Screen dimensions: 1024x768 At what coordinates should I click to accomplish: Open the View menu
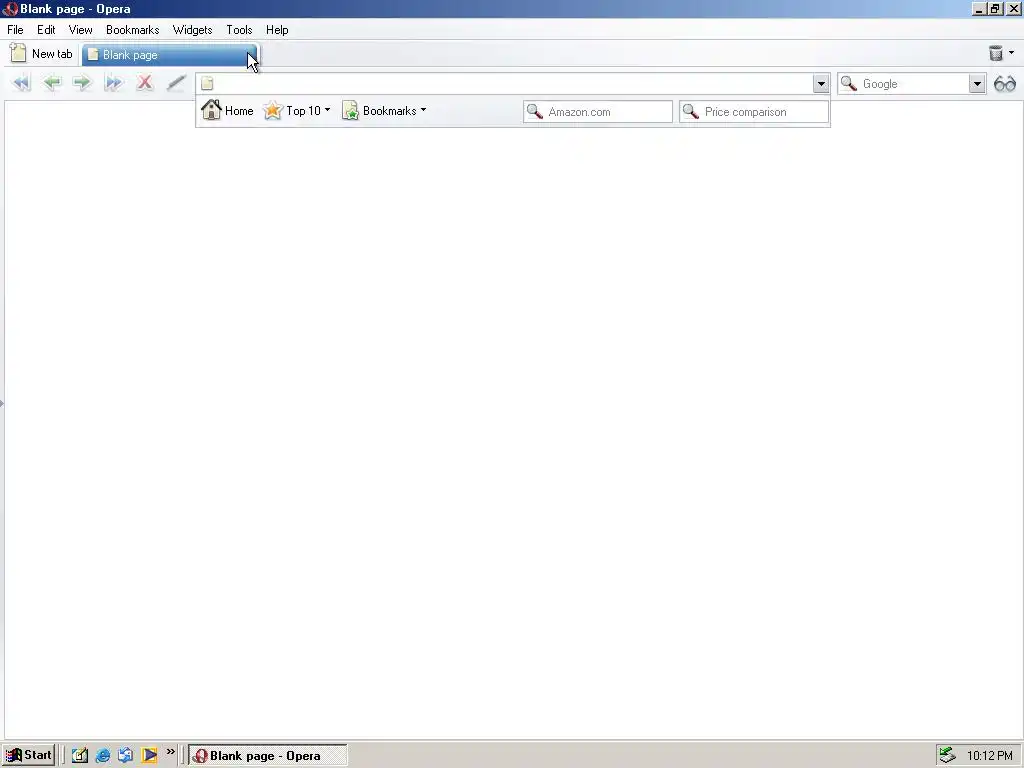[80, 30]
